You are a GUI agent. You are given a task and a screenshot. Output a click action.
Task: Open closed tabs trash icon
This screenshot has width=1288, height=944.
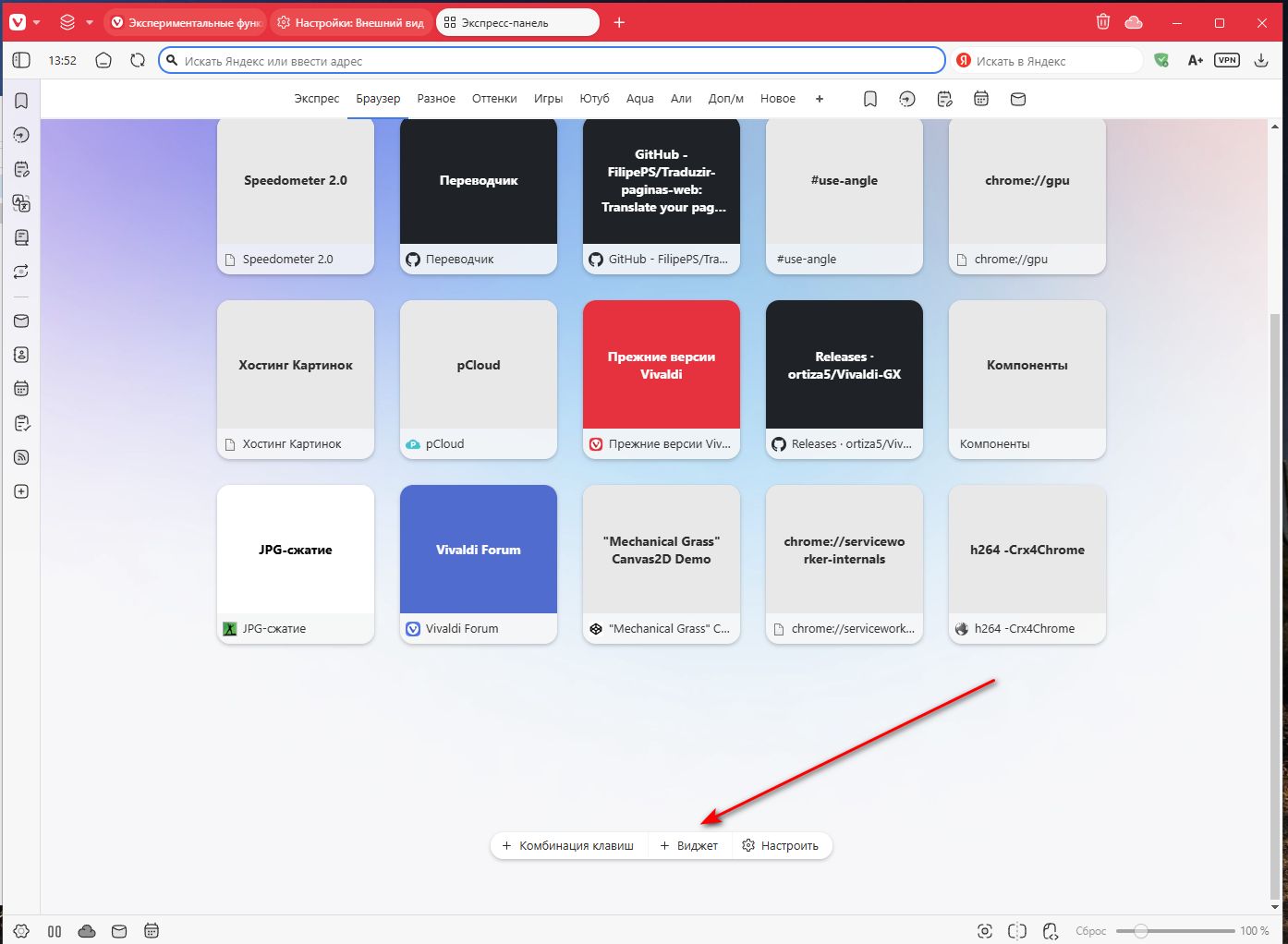point(1102,22)
